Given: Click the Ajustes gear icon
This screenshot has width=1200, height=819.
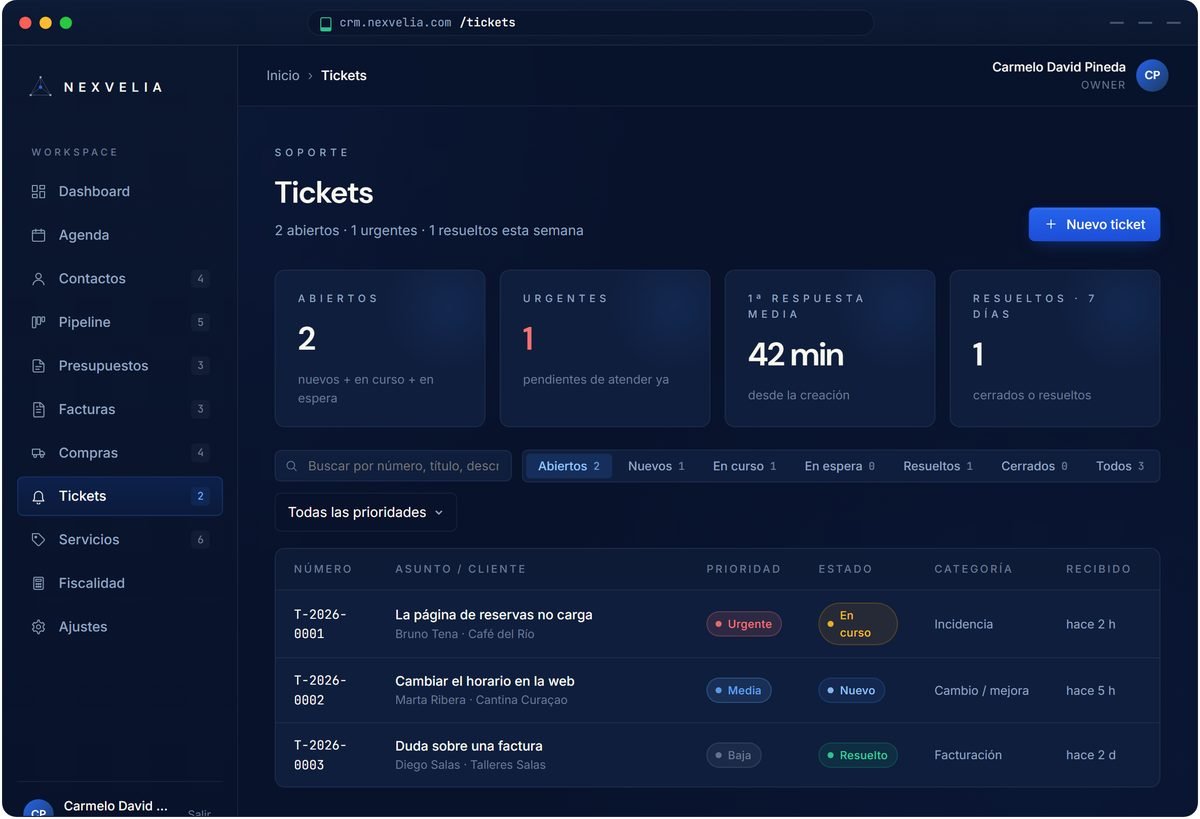Looking at the screenshot, I should (x=38, y=627).
